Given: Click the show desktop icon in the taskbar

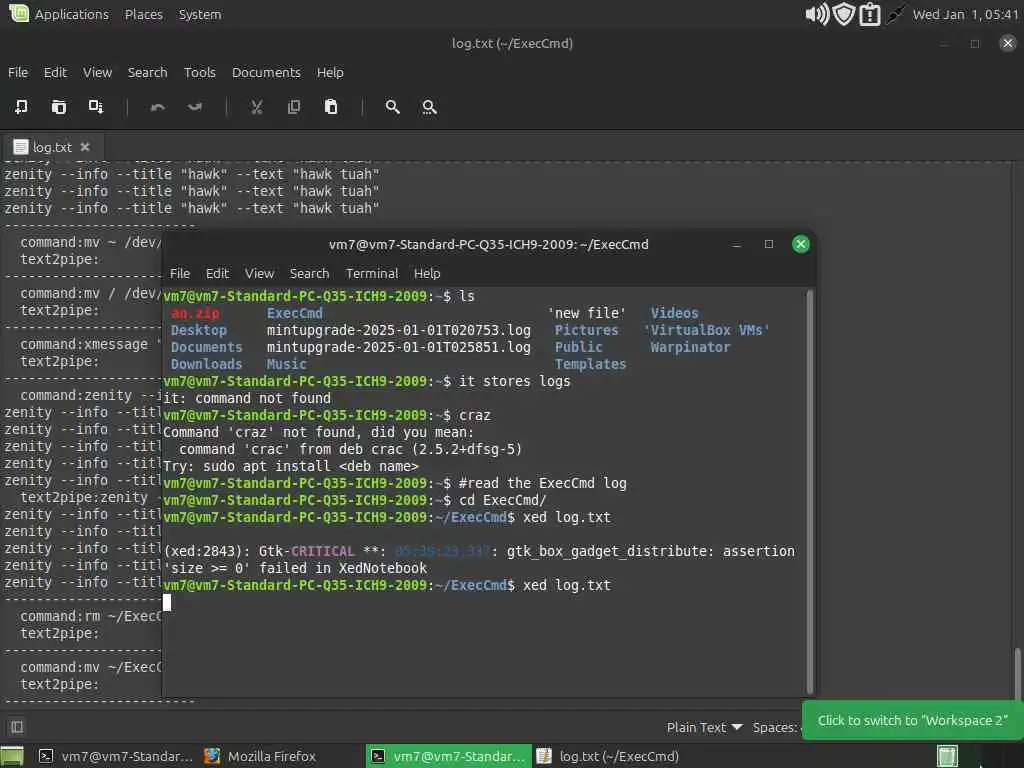Looking at the screenshot, I should 12,756.
